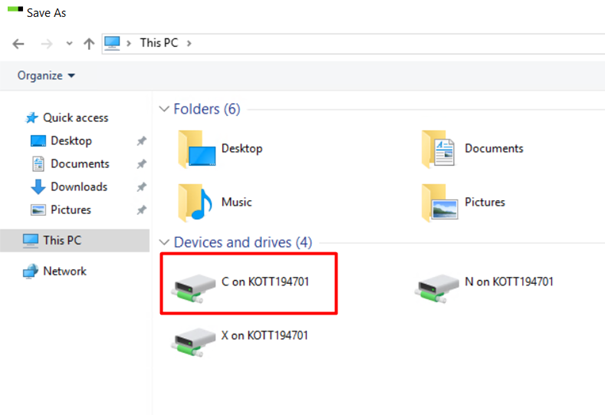
Task: Go up one folder level
Action: point(89,44)
